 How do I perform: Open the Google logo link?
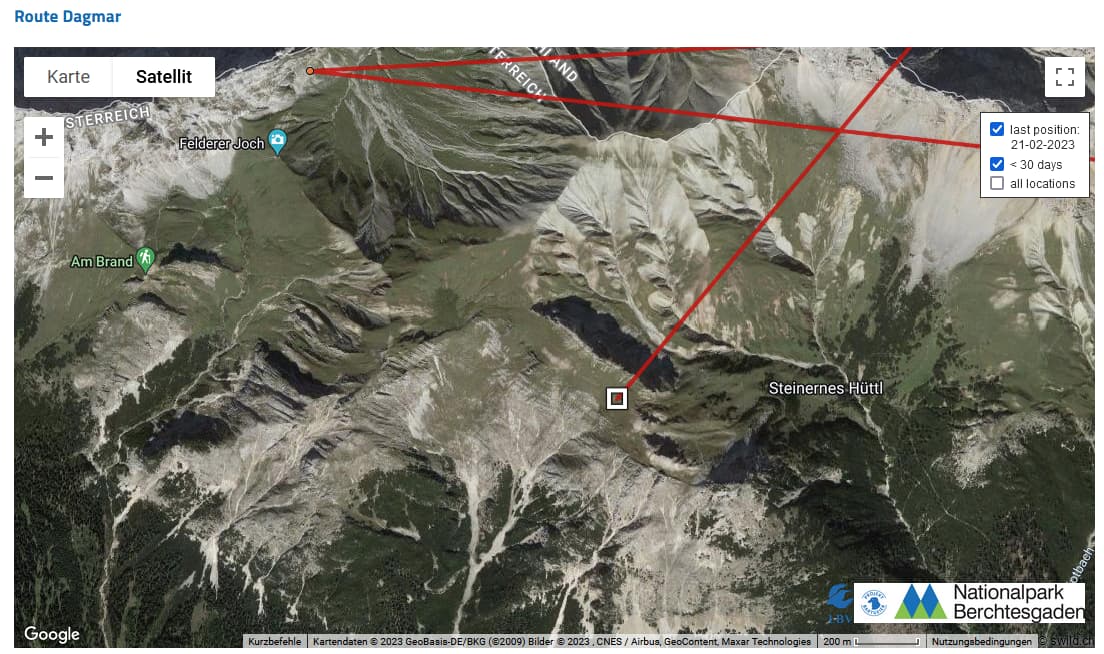(x=51, y=634)
